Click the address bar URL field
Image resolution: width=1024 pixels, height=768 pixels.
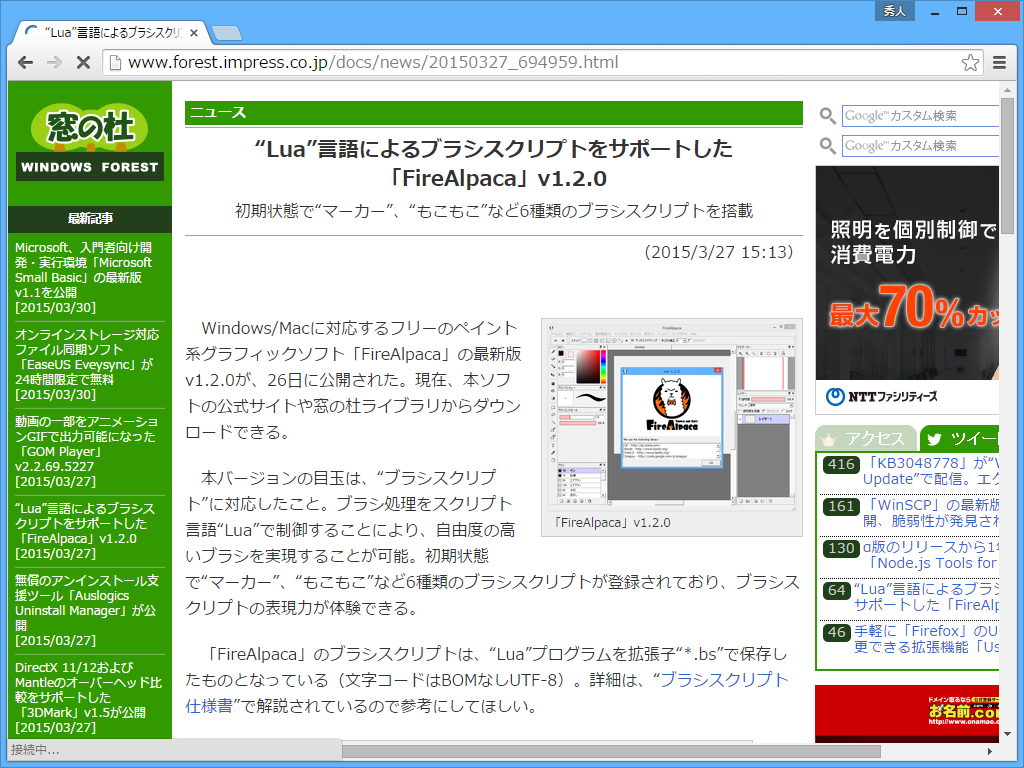[542, 62]
